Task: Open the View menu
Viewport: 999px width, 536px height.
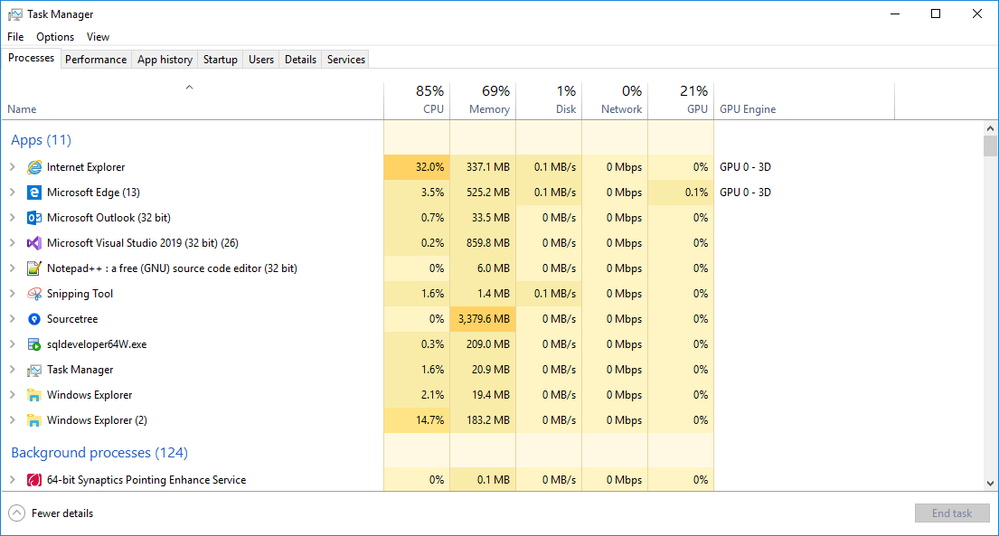Action: tap(98, 37)
